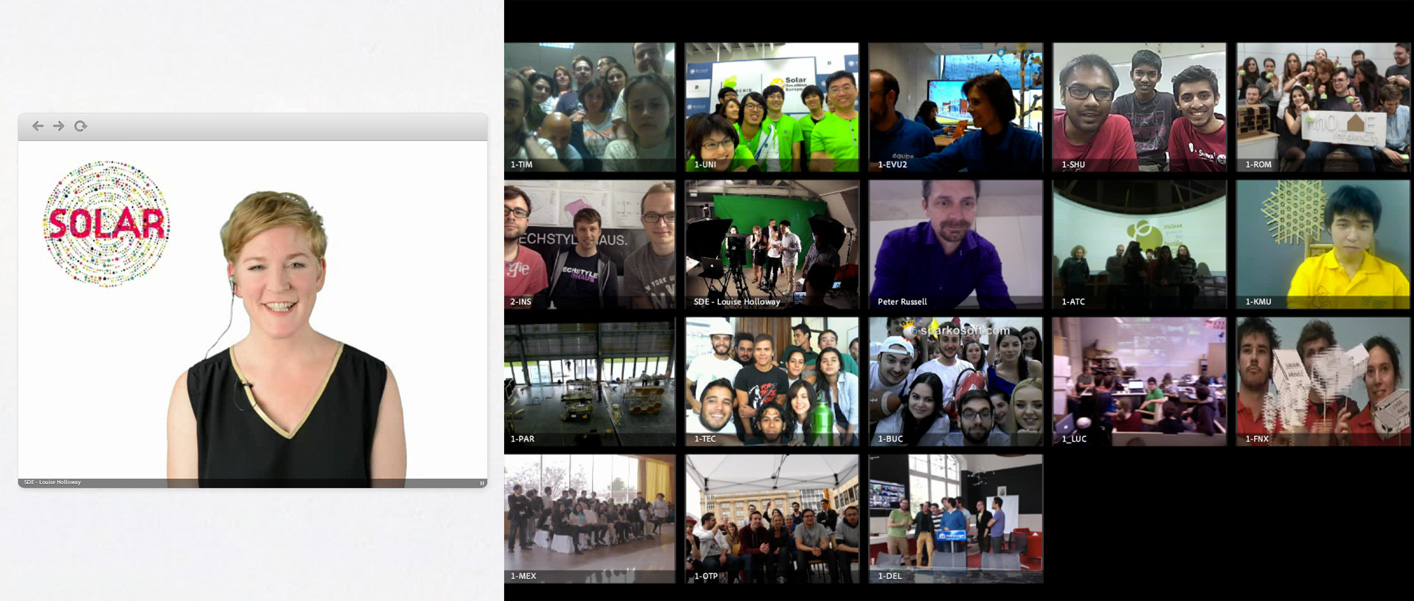Select the 1-DEL participant thumbnail
The height and width of the screenshot is (601, 1414).
click(955, 518)
